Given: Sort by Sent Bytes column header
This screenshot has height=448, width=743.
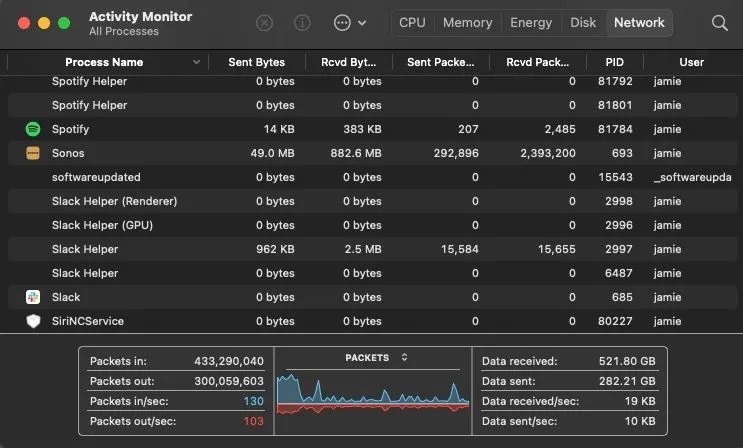Looking at the screenshot, I should [256, 62].
